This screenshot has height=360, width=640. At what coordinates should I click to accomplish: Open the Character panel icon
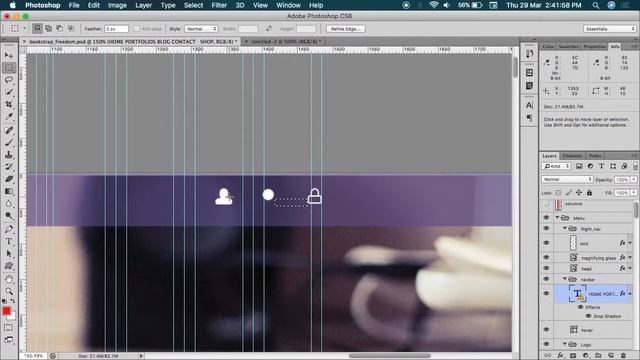coord(529,105)
